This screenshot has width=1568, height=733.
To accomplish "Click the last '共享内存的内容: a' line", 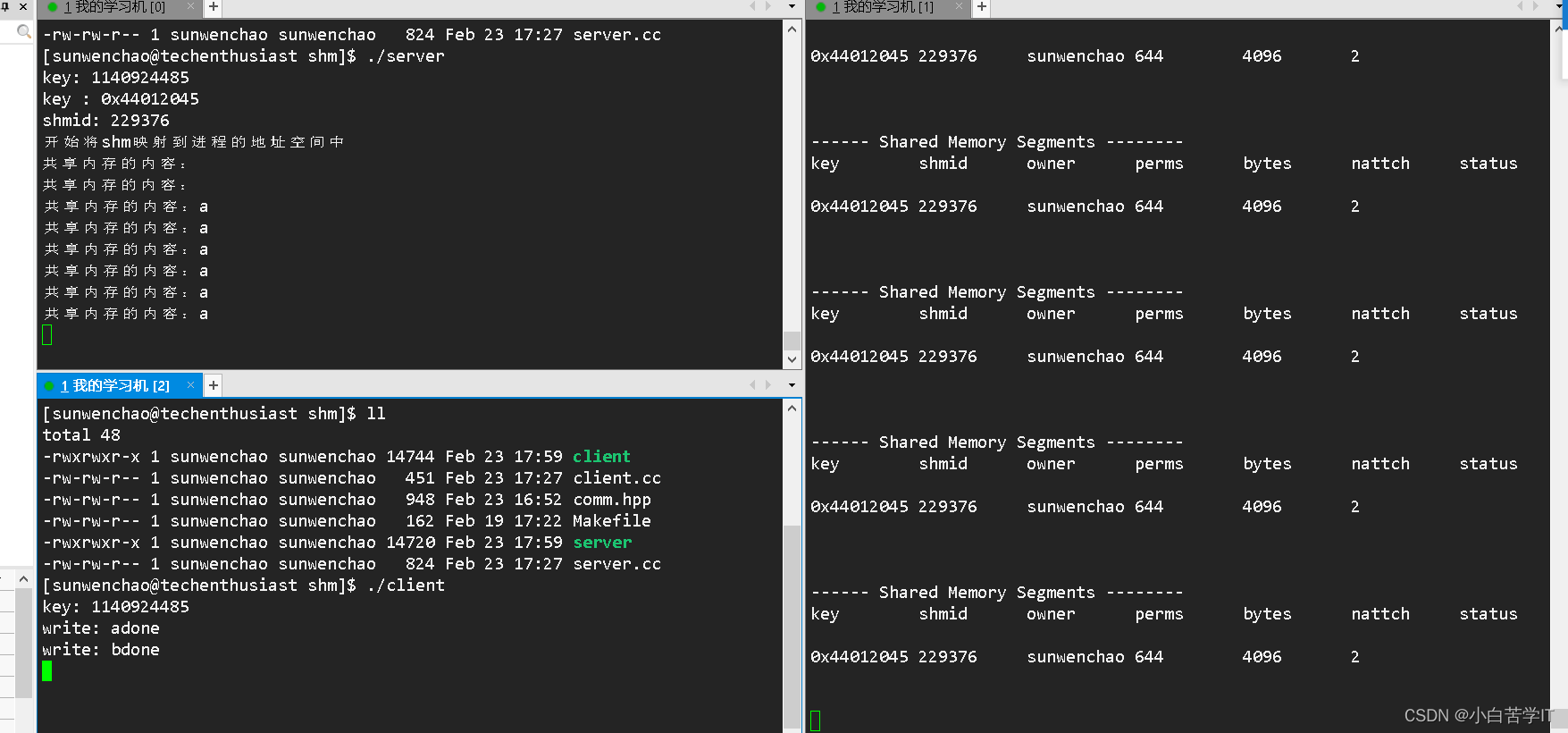I will pyautogui.click(x=126, y=314).
